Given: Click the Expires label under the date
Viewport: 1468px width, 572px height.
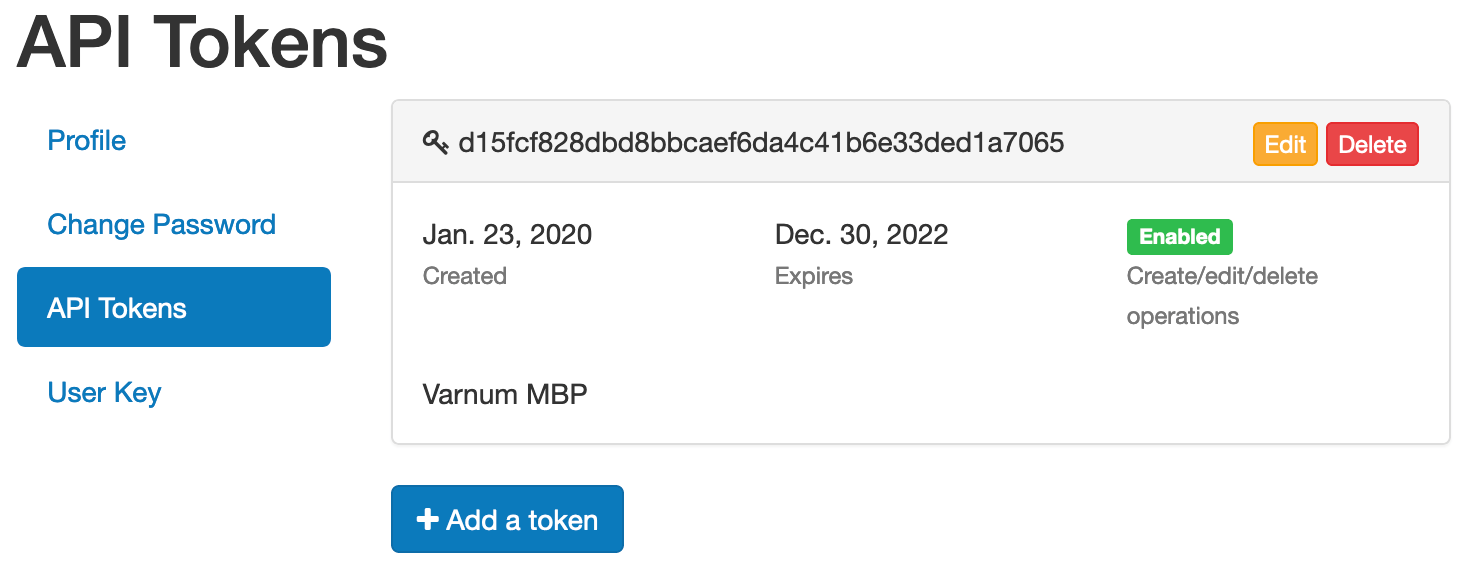Looking at the screenshot, I should [x=813, y=276].
